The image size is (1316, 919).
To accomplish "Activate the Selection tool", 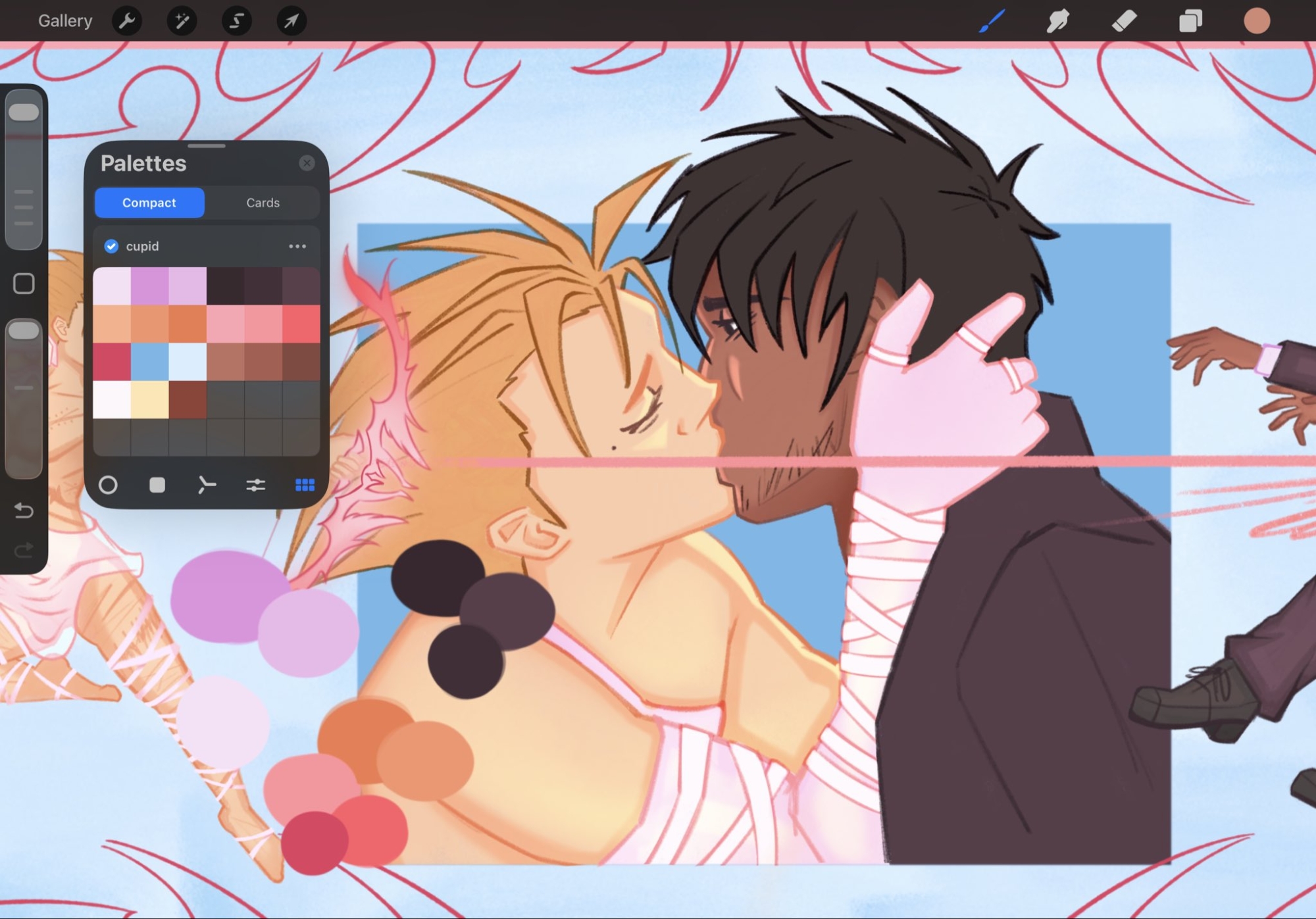I will [x=236, y=21].
